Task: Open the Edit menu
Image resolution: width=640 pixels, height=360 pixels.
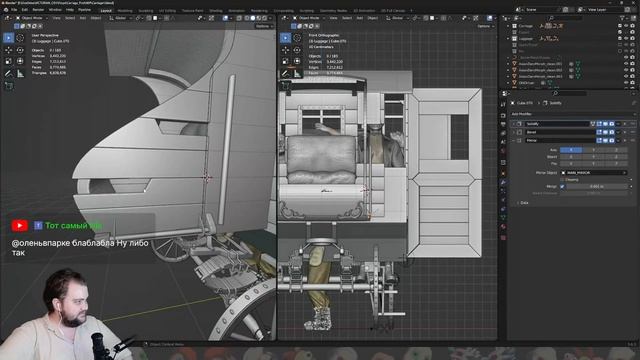Action: coord(25,9)
